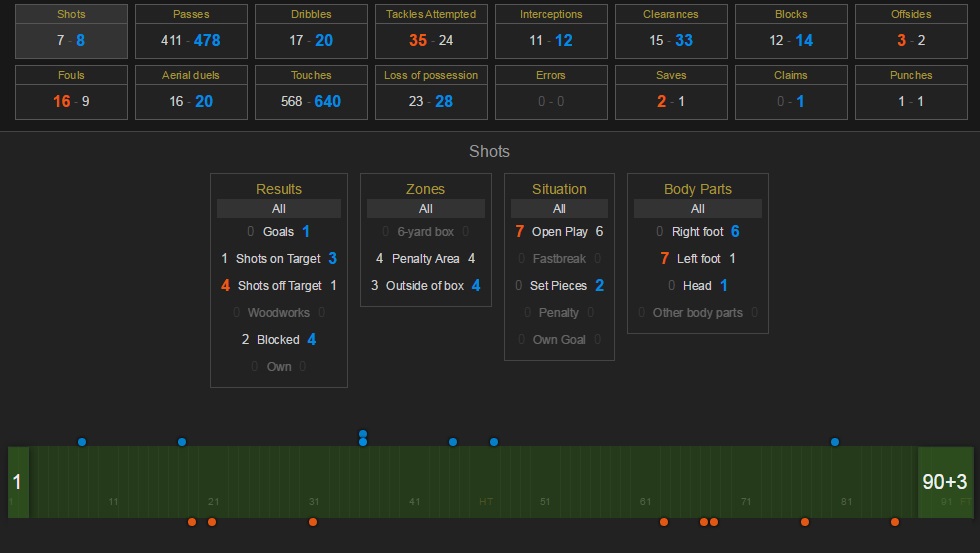Open the Errors stat tile

[x=551, y=92]
